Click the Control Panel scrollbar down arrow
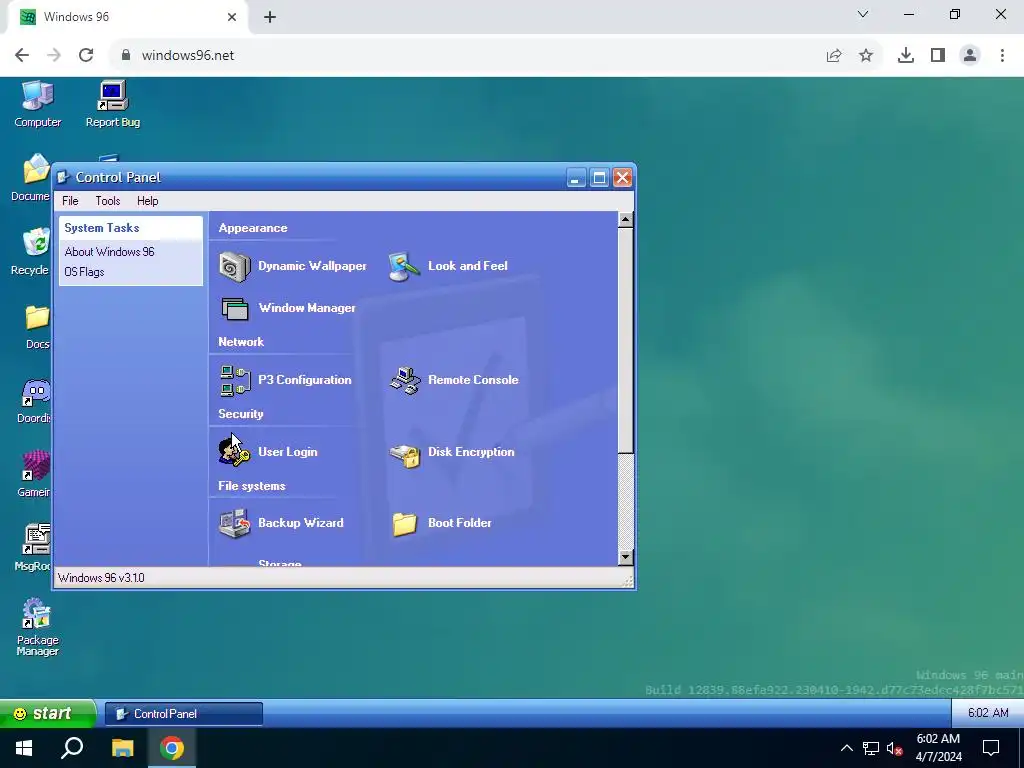 click(x=626, y=557)
